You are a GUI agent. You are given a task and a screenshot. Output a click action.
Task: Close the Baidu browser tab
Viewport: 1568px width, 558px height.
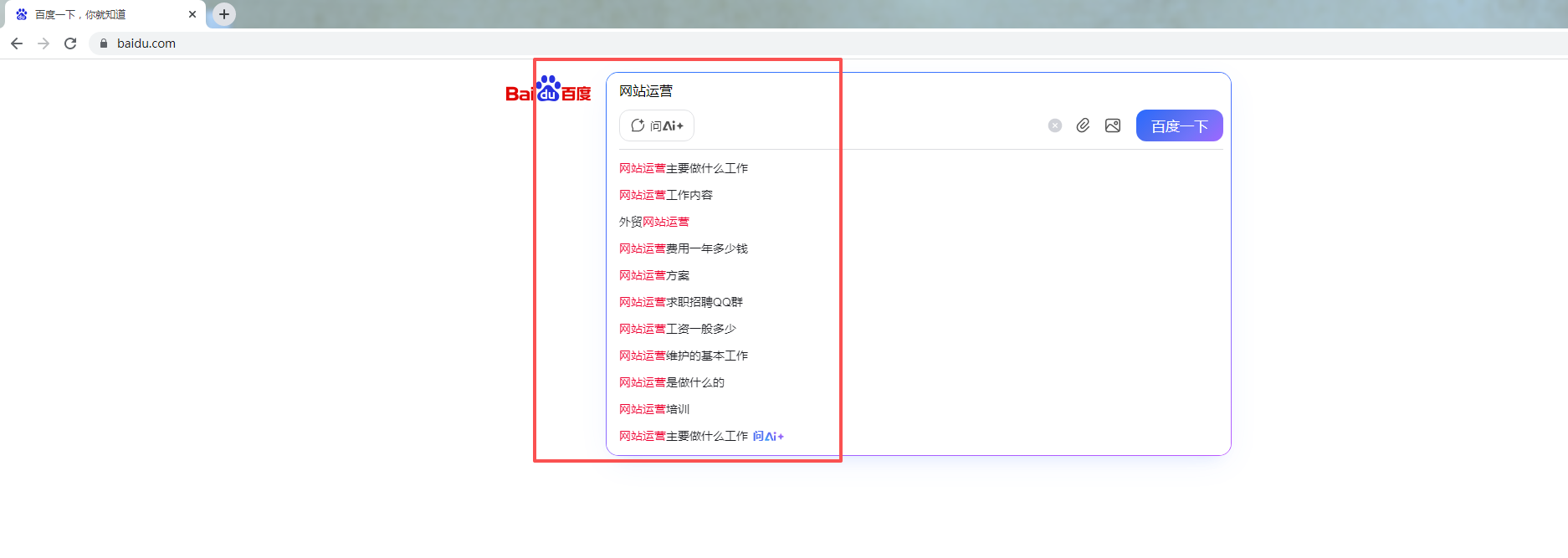click(192, 14)
